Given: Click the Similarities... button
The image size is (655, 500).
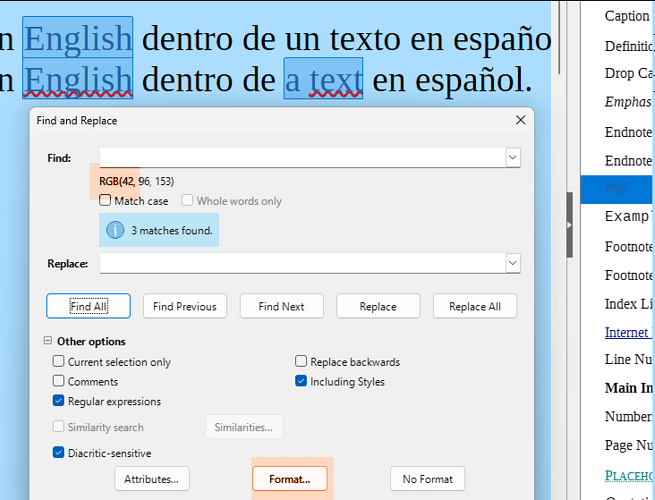Looking at the screenshot, I should 244,427.
